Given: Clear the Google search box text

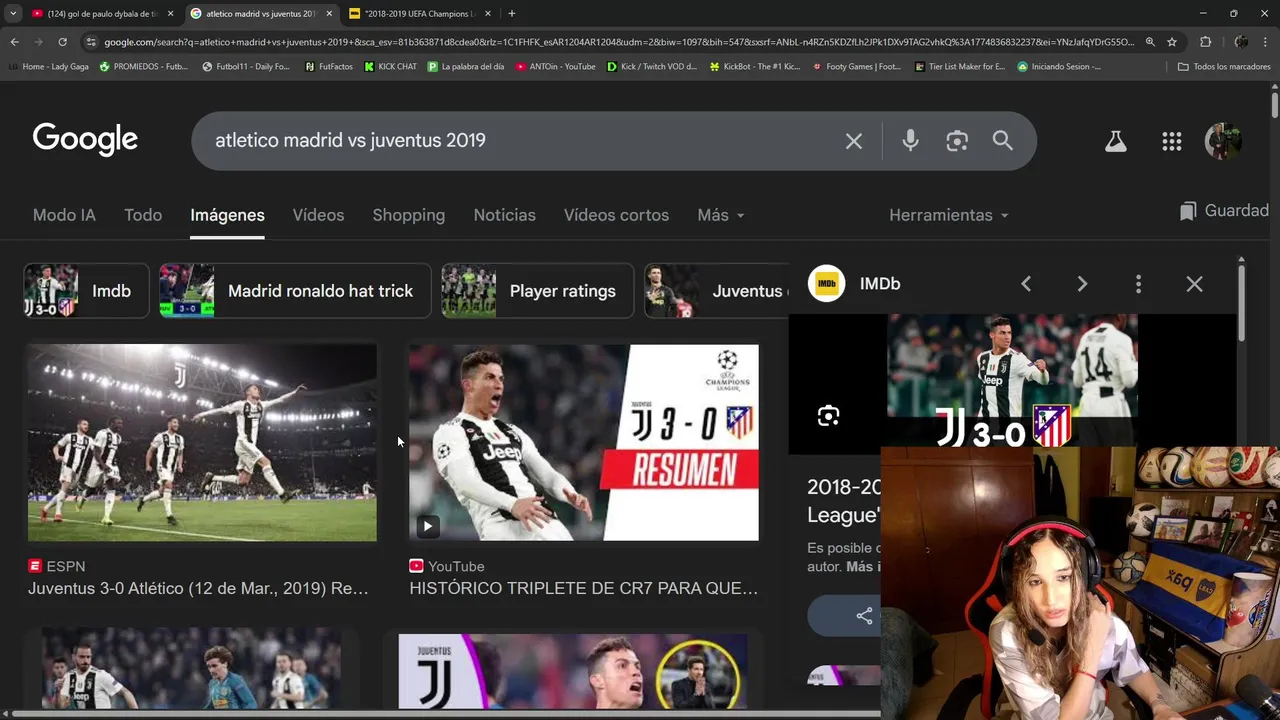Looking at the screenshot, I should click(x=853, y=141).
